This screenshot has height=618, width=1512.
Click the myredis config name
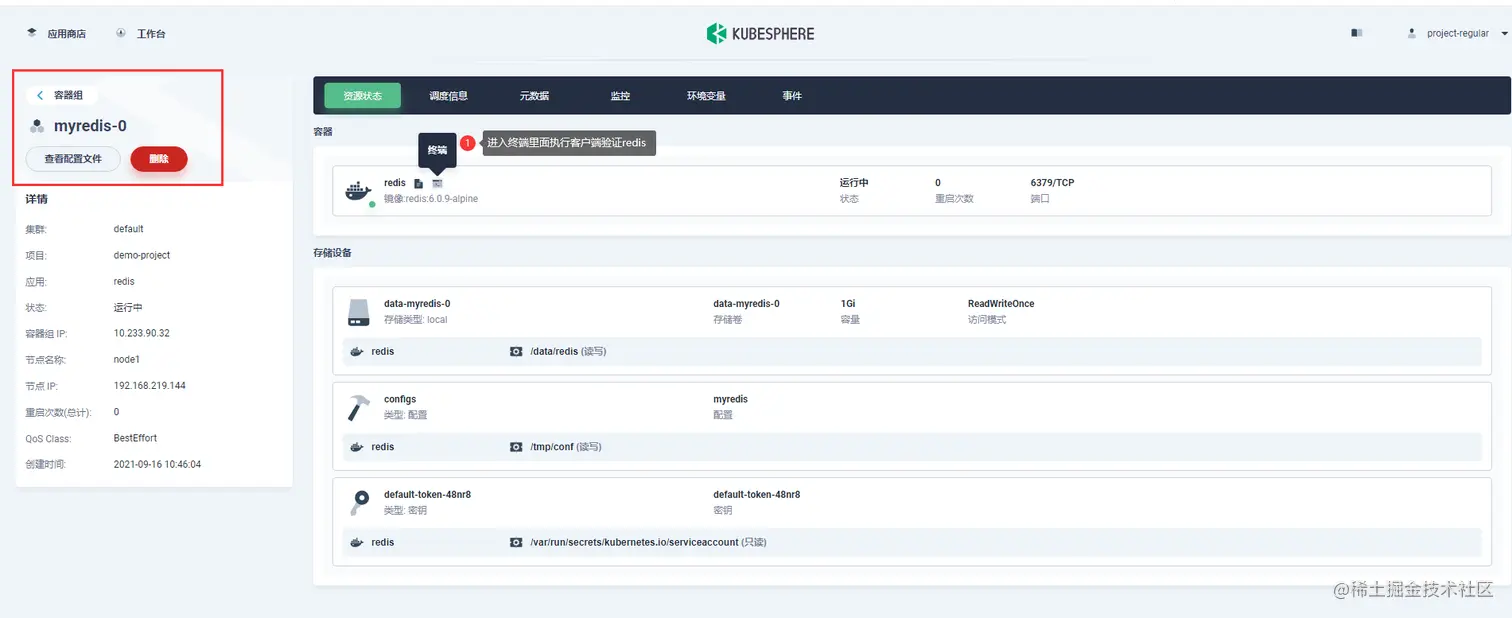pos(730,399)
